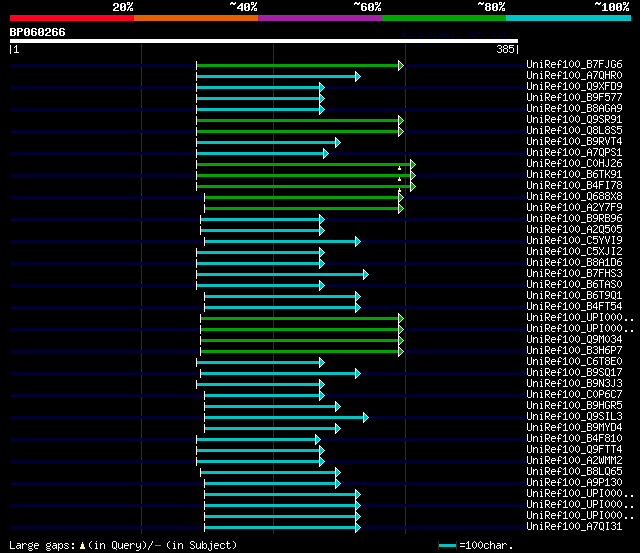Click the UniRef100_Q9FTT4 label
The image size is (640, 553).
574,450
